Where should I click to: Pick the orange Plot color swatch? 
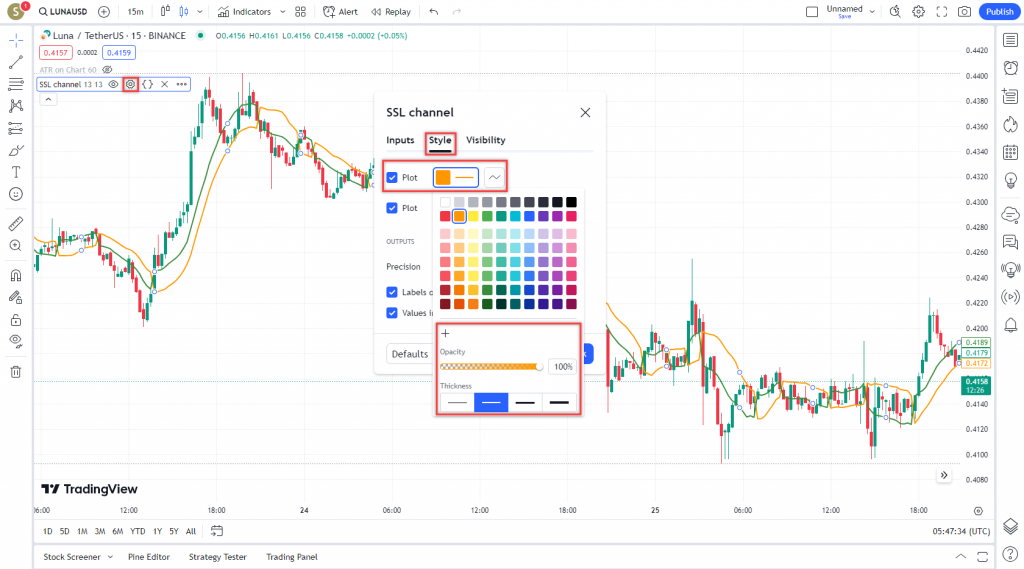443,178
